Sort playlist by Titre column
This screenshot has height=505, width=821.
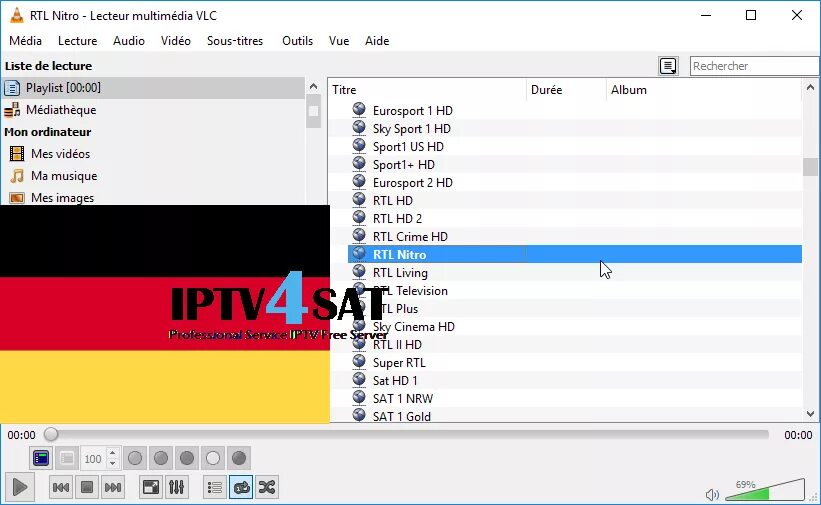click(x=427, y=90)
